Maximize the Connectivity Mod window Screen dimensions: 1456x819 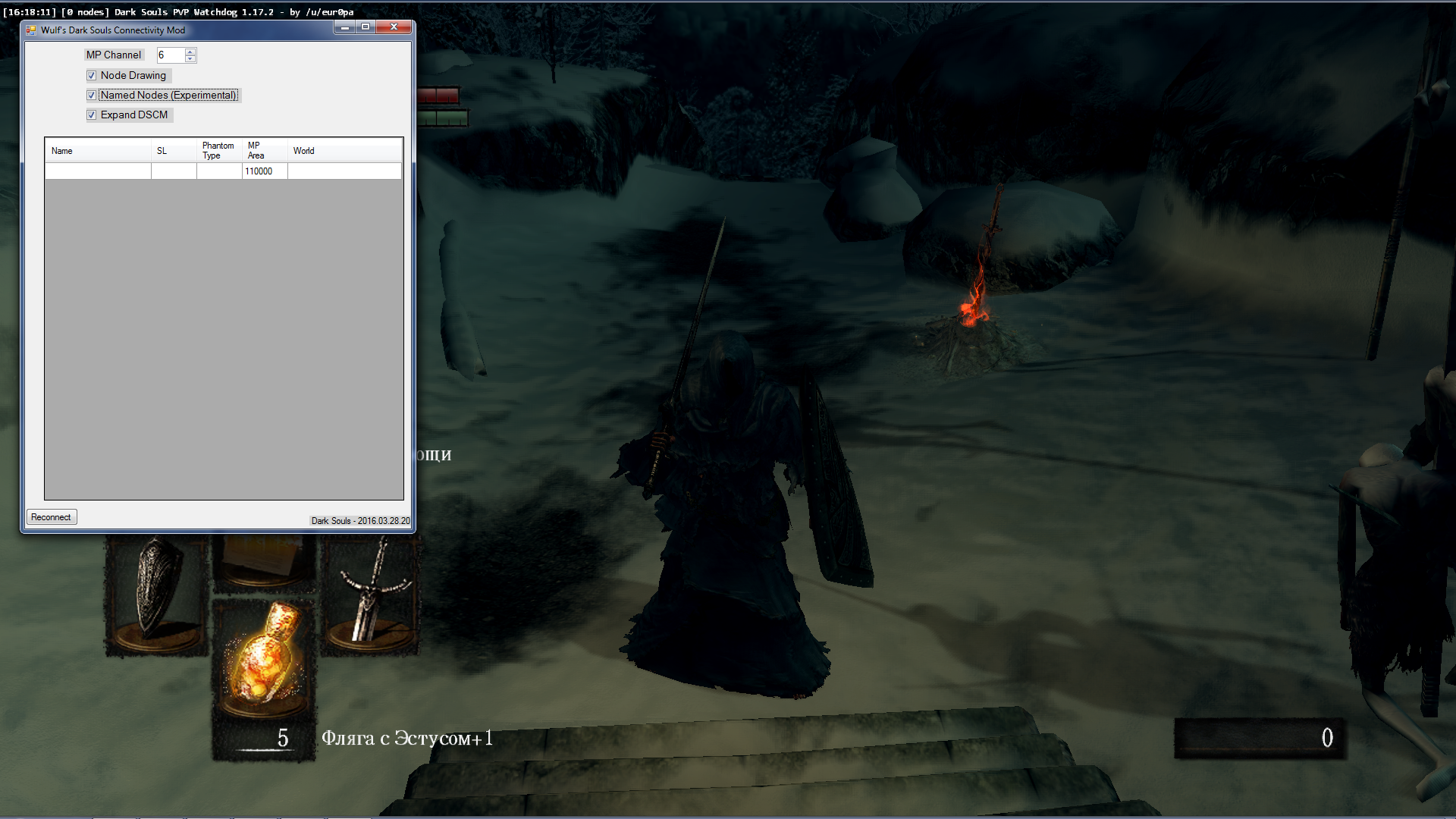(x=366, y=27)
